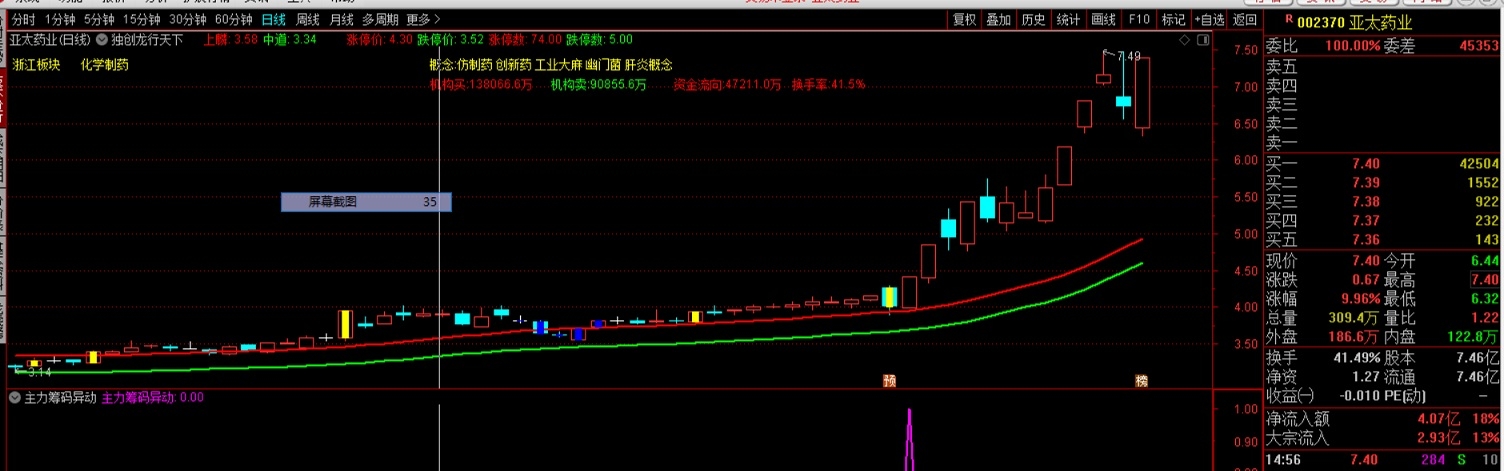The height and width of the screenshot is (471, 1504).
Task: Expand the 更多 periods menu
Action: click(x=423, y=19)
